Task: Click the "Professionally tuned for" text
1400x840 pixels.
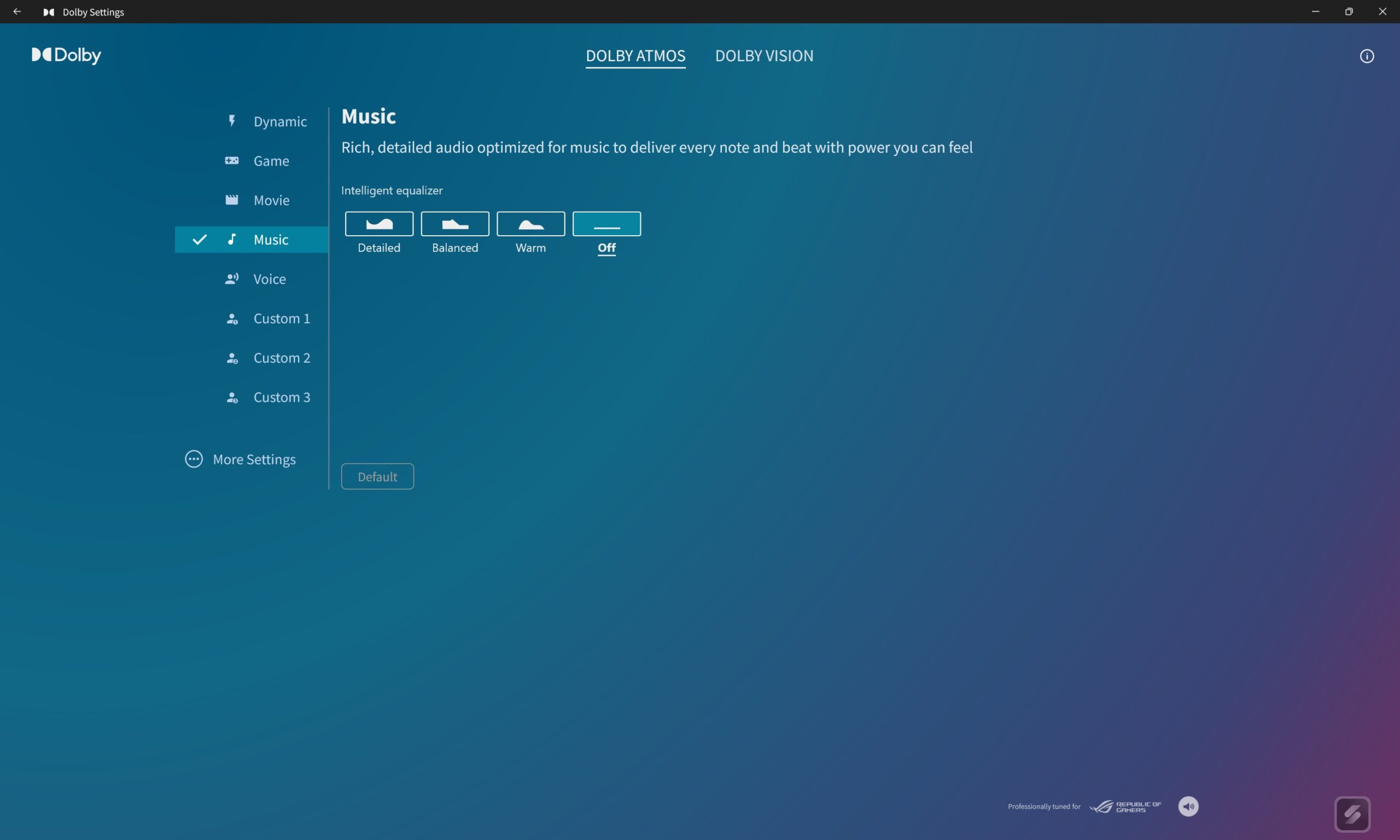Action: [1044, 807]
